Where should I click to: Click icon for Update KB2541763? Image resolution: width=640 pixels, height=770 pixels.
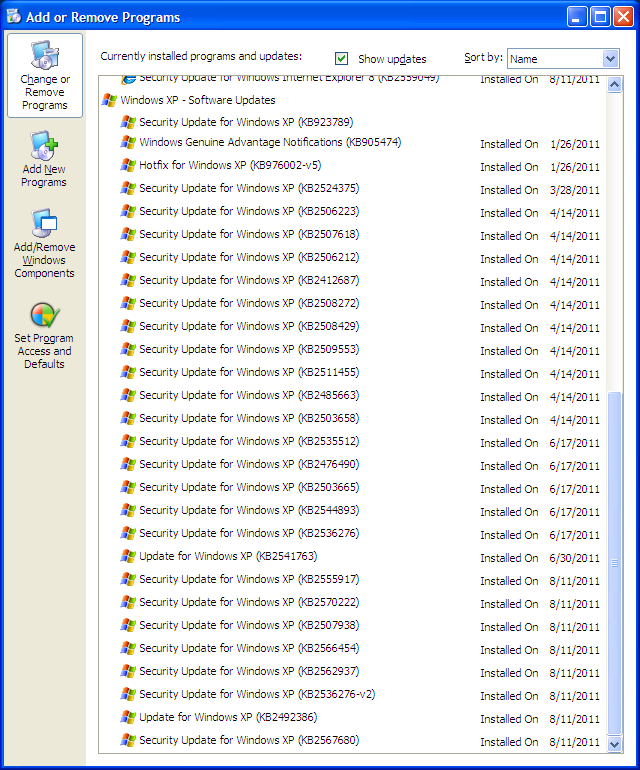(x=128, y=556)
